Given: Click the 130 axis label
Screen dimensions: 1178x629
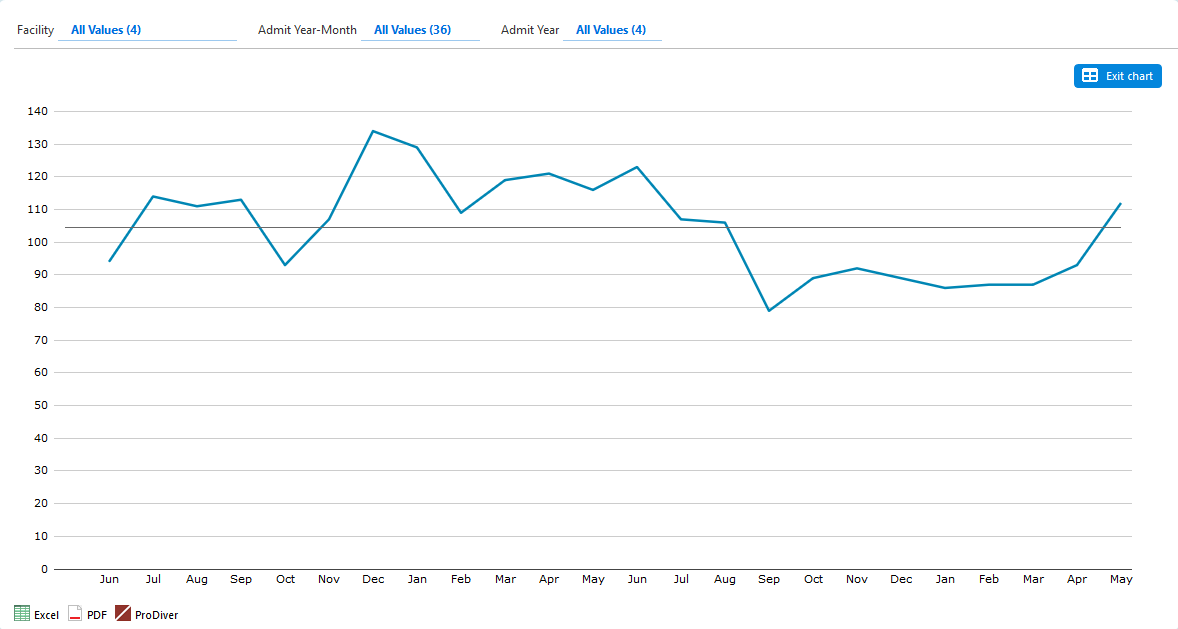Looking at the screenshot, I should pos(38,144).
